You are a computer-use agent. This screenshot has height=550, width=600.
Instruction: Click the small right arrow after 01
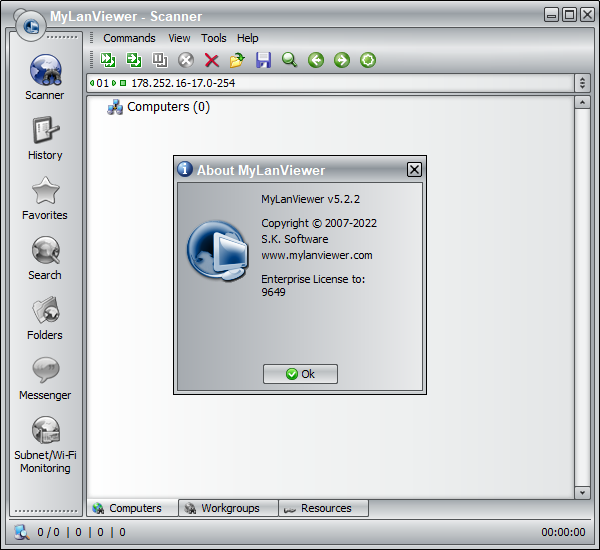114,83
